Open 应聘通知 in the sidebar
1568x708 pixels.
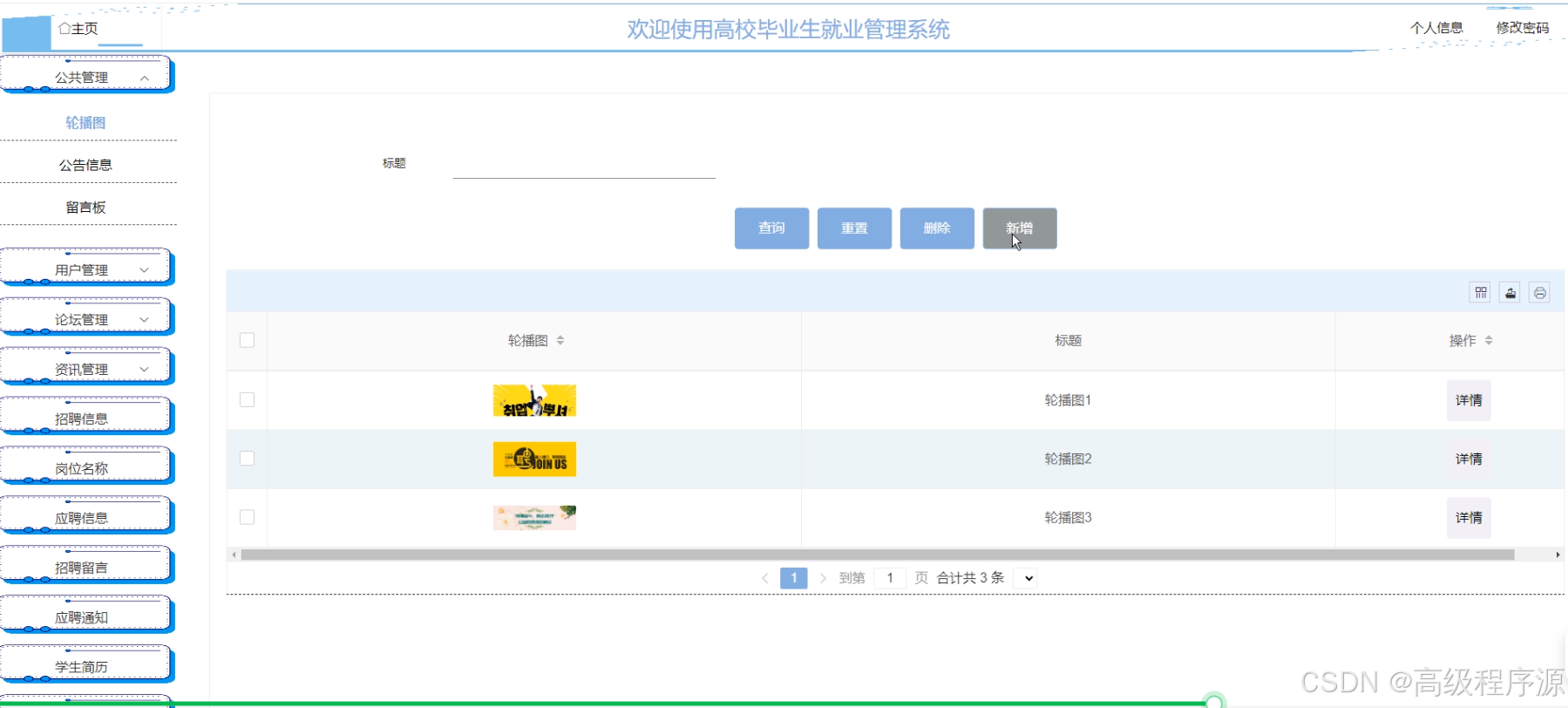click(x=86, y=616)
